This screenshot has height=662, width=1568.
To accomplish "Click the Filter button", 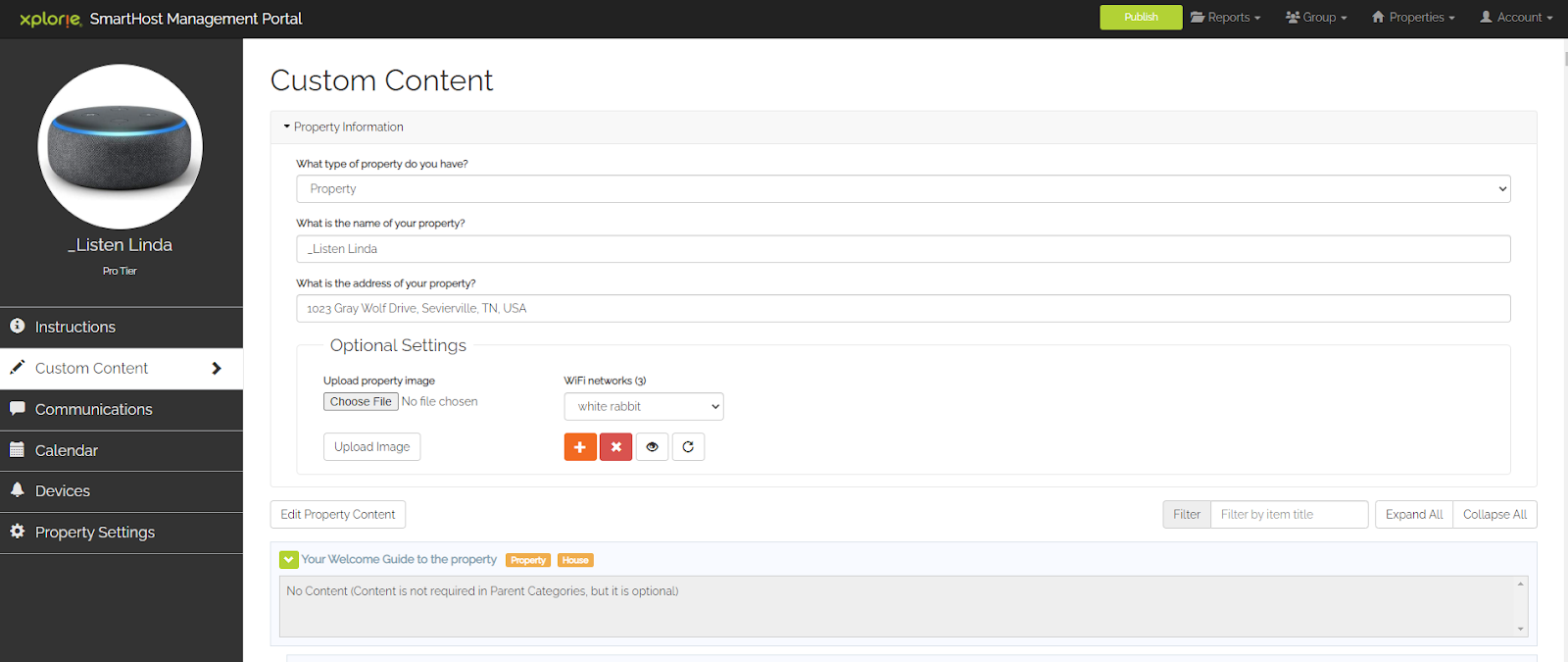I will coord(1187,514).
